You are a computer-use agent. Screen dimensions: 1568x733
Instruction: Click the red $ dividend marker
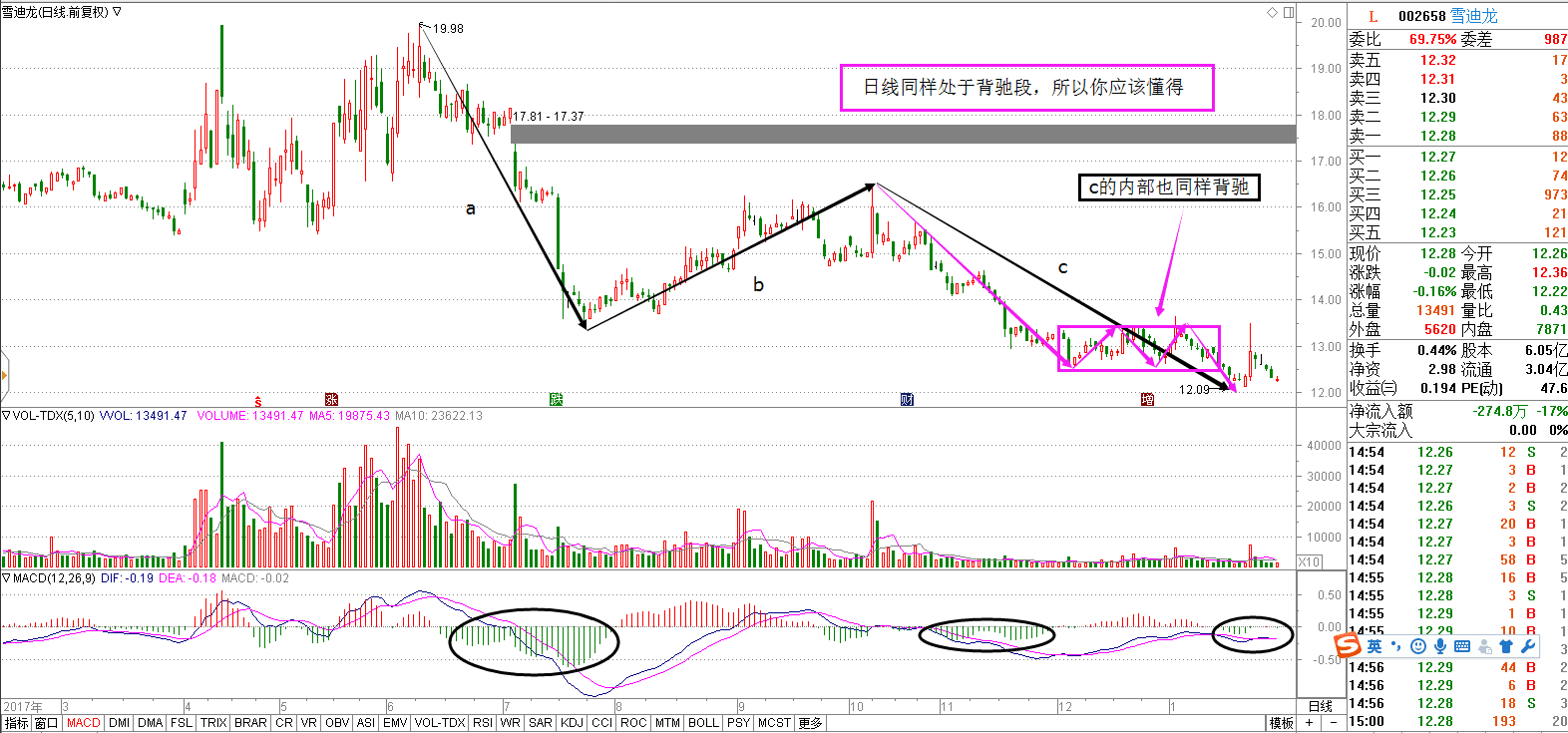point(257,401)
